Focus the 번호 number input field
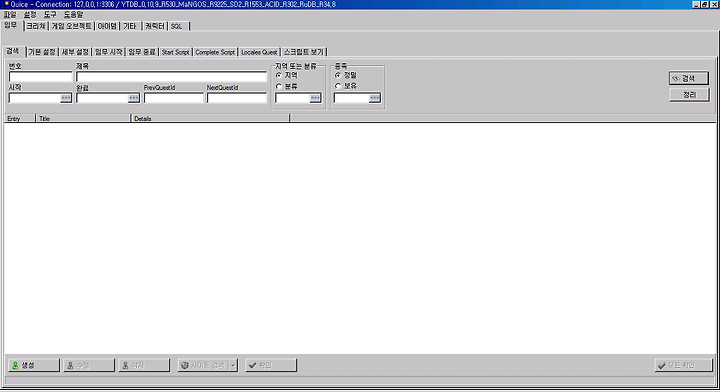This screenshot has width=720, height=392. [40, 77]
